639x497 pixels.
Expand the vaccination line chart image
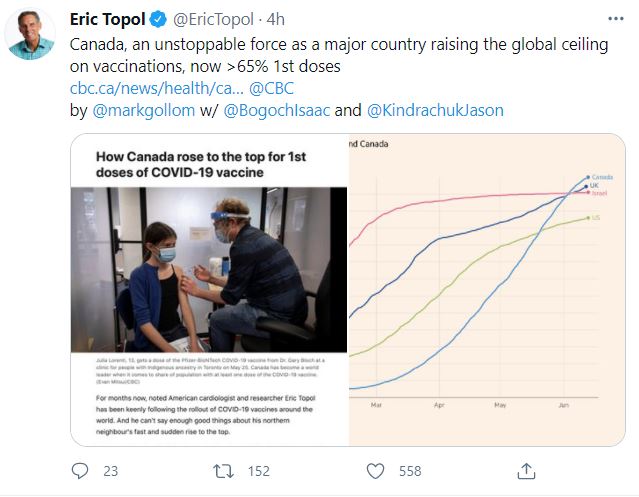487,290
